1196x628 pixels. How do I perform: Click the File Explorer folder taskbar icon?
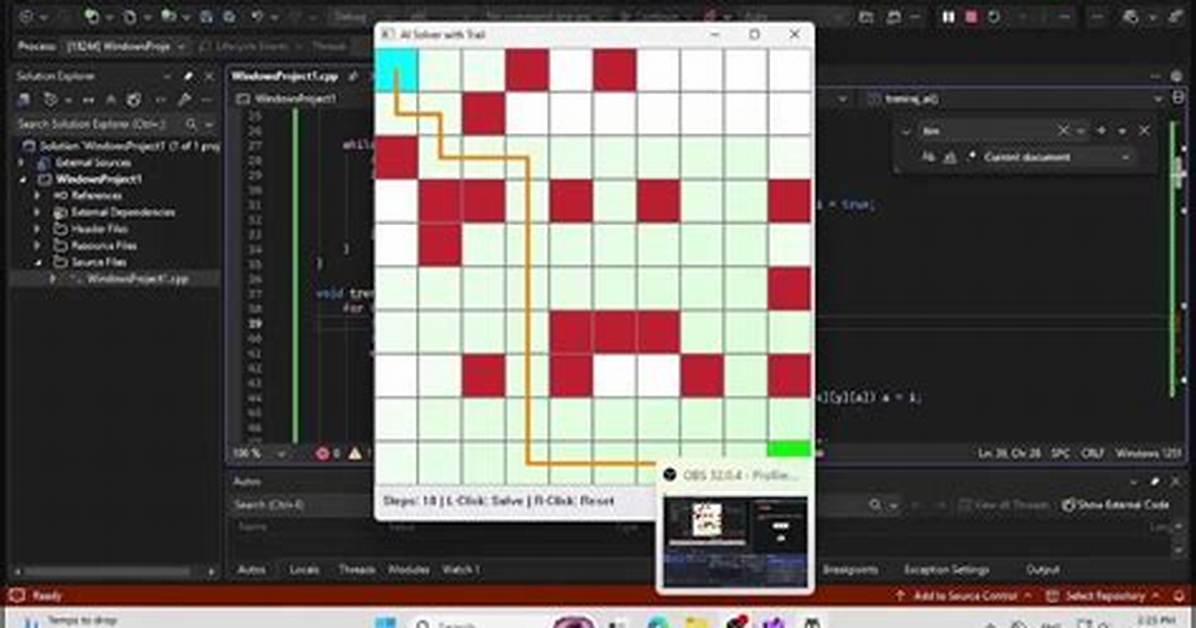point(696,623)
